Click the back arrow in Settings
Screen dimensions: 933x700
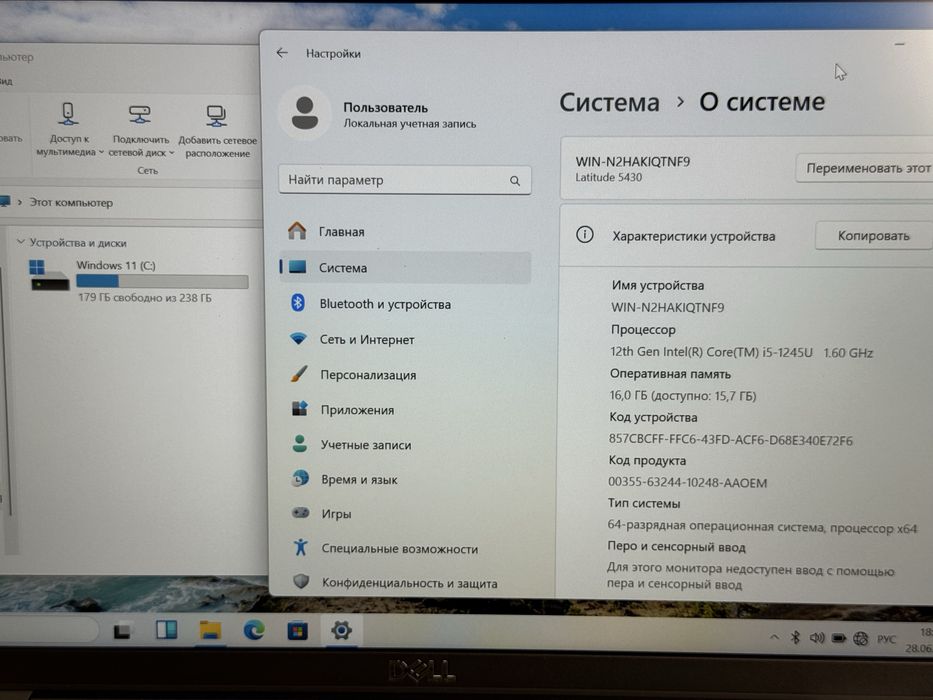click(282, 53)
